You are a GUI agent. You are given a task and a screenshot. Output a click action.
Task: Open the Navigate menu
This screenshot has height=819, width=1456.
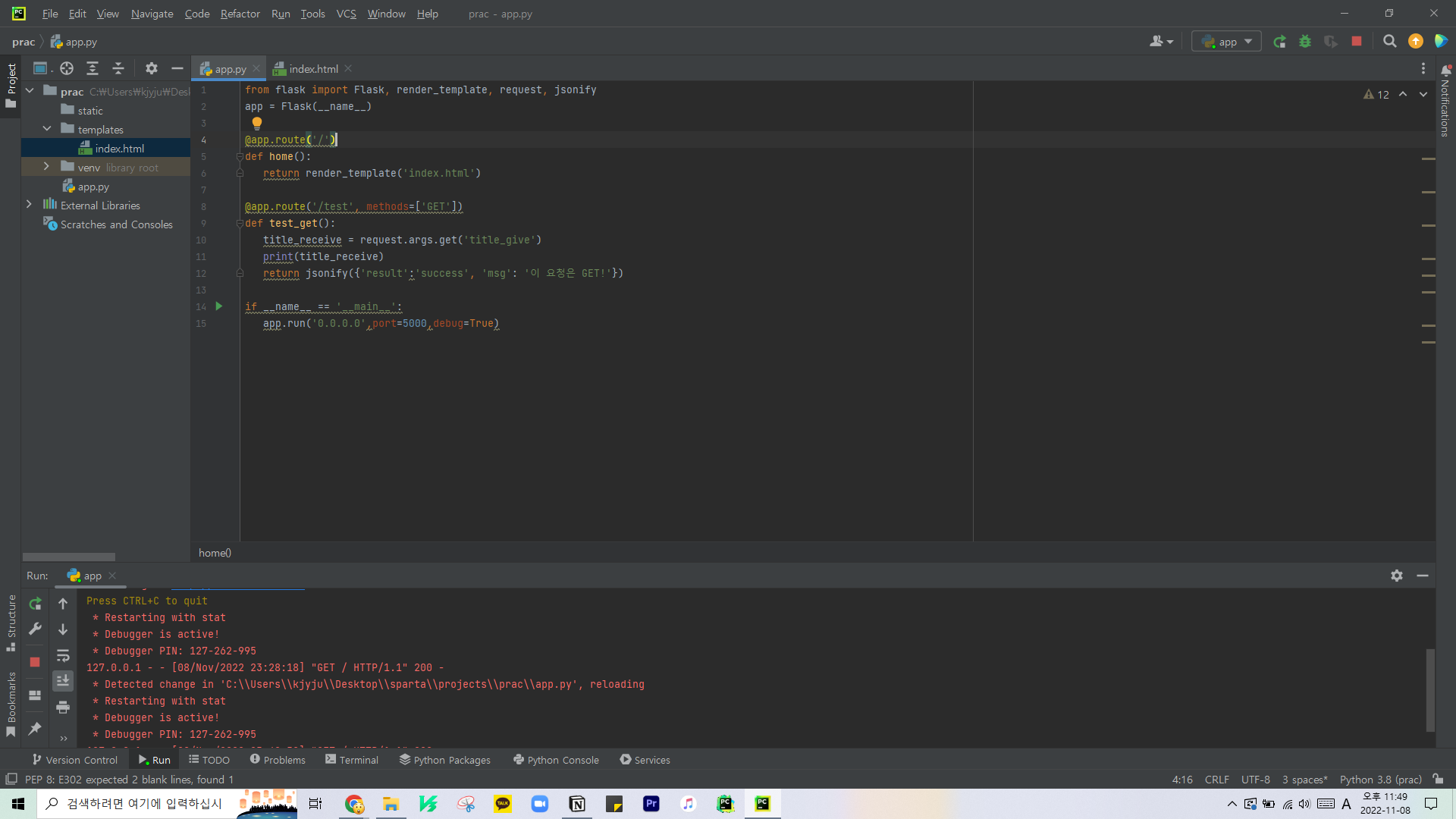tap(152, 14)
